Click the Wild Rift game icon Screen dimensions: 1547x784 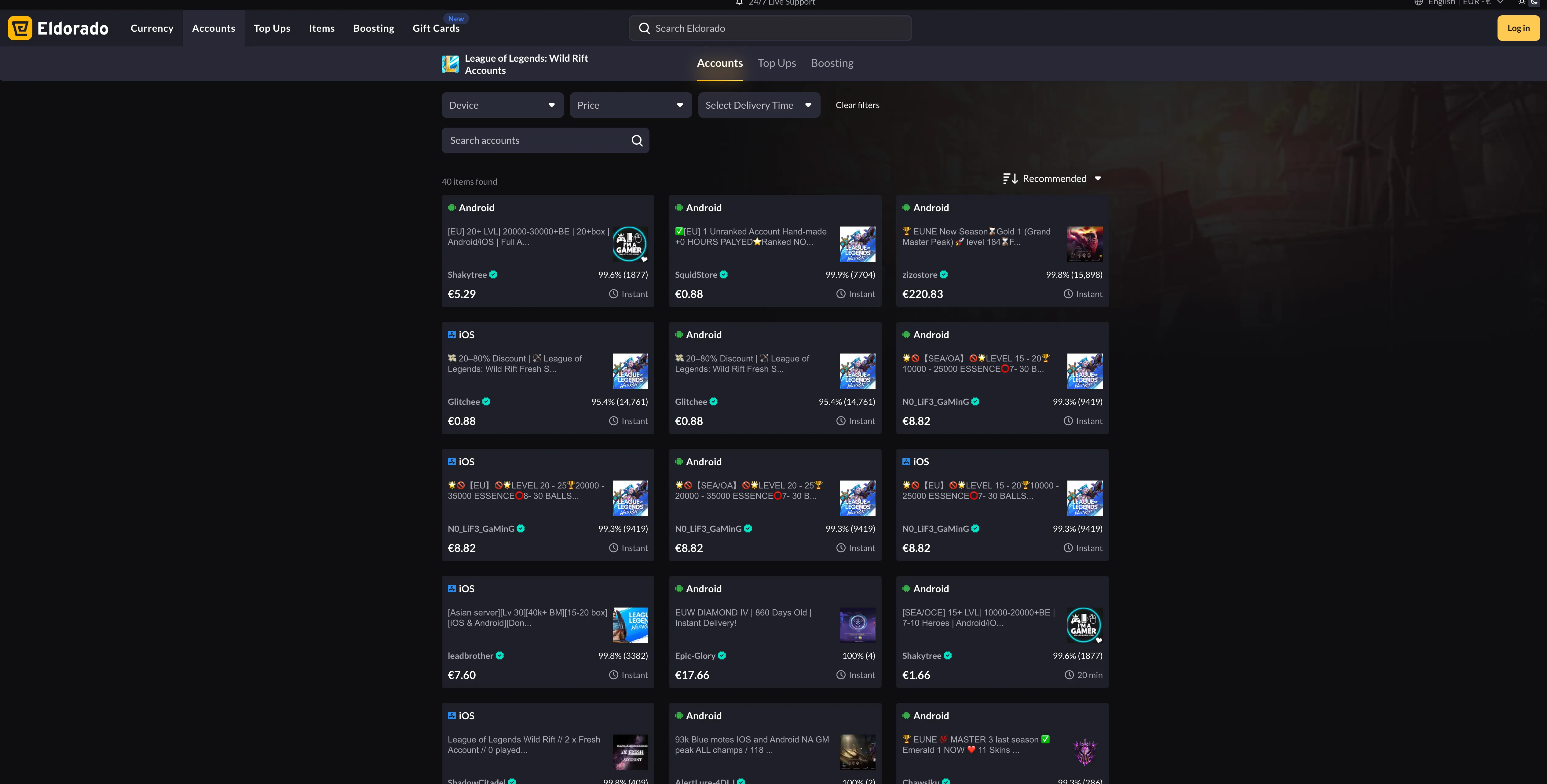pyautogui.click(x=450, y=64)
